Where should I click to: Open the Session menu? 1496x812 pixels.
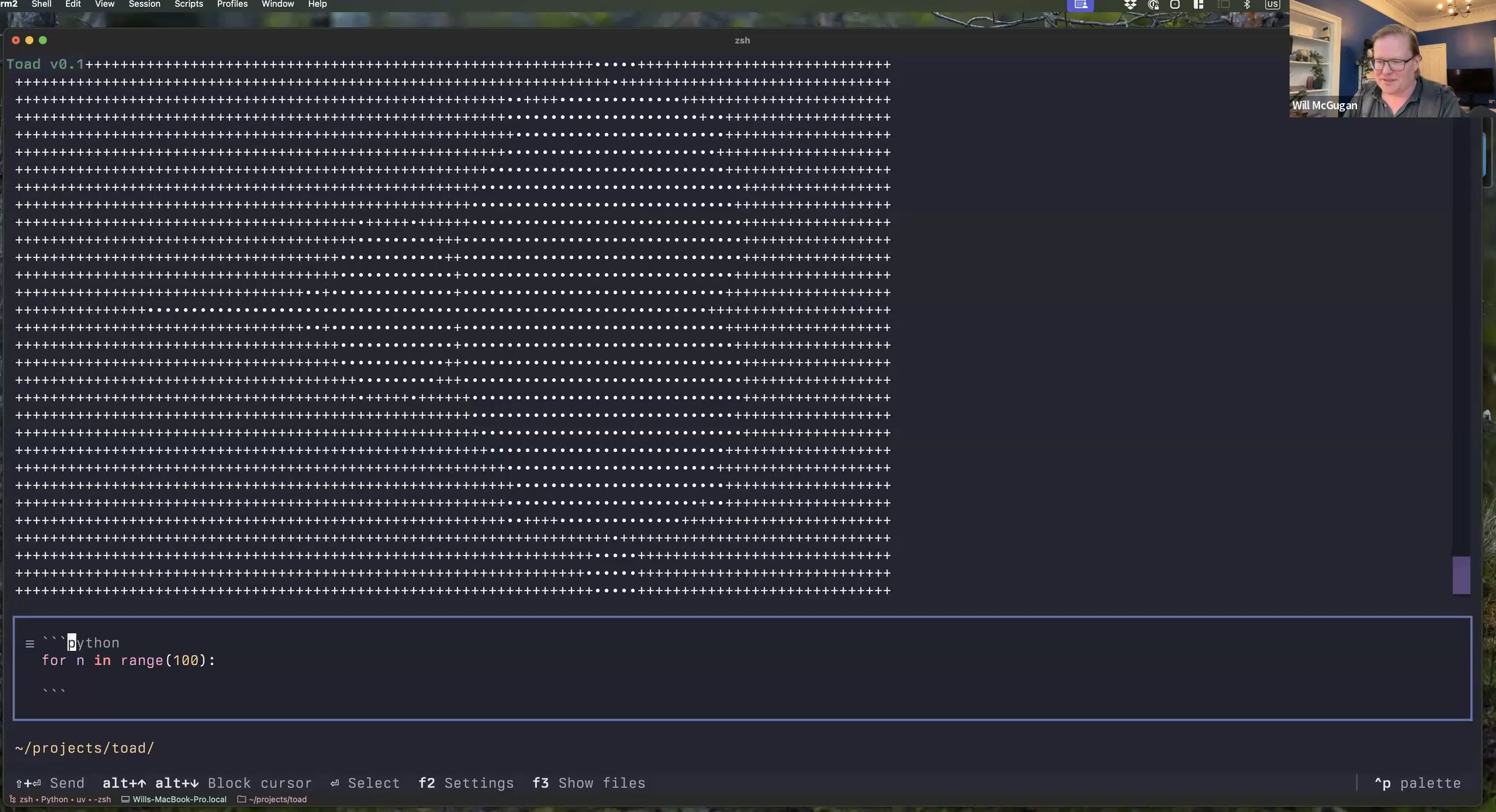(x=144, y=4)
